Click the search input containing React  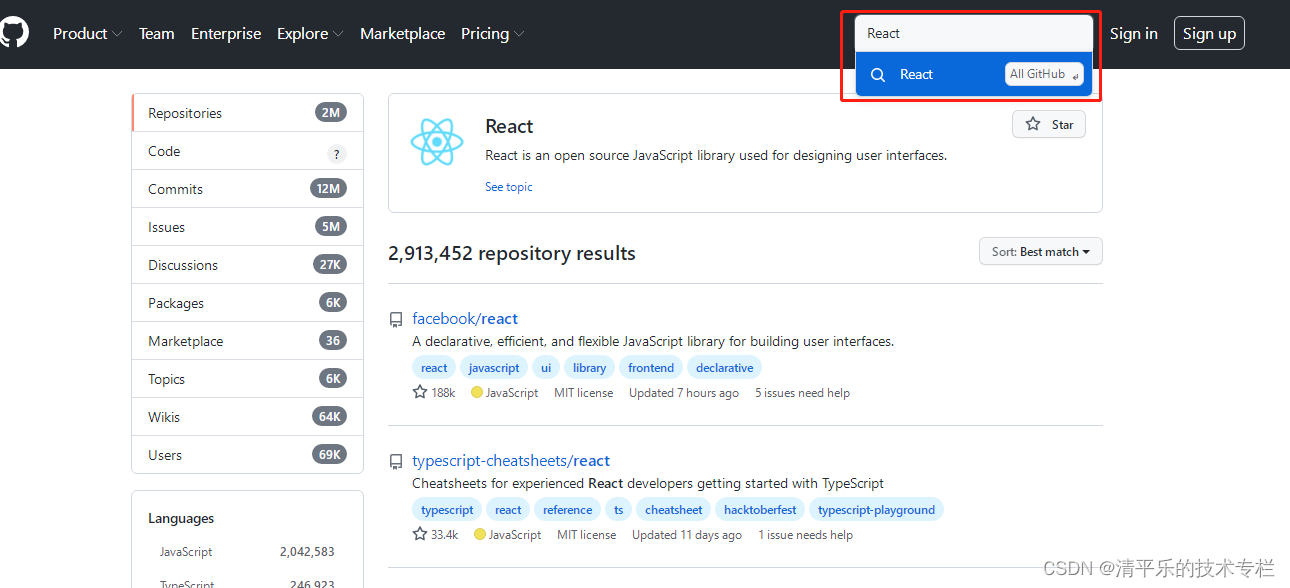point(974,33)
